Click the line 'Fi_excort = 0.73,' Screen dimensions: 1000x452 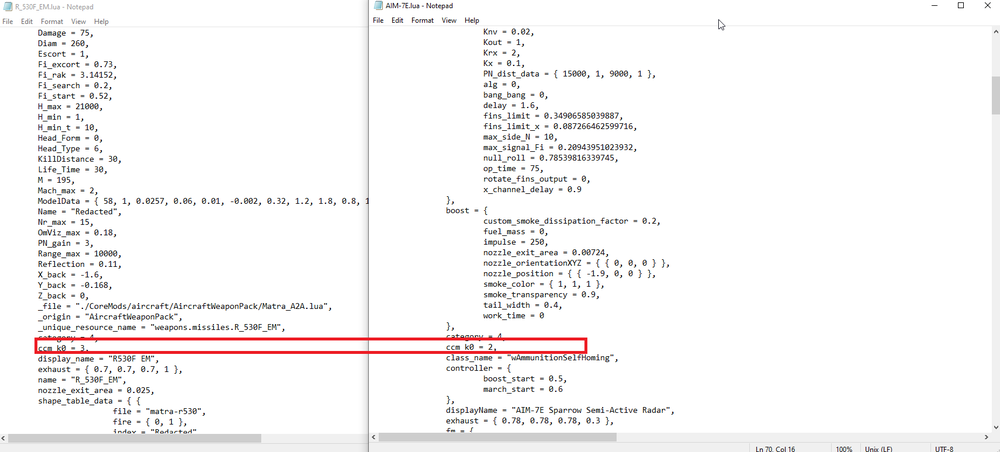pos(77,64)
